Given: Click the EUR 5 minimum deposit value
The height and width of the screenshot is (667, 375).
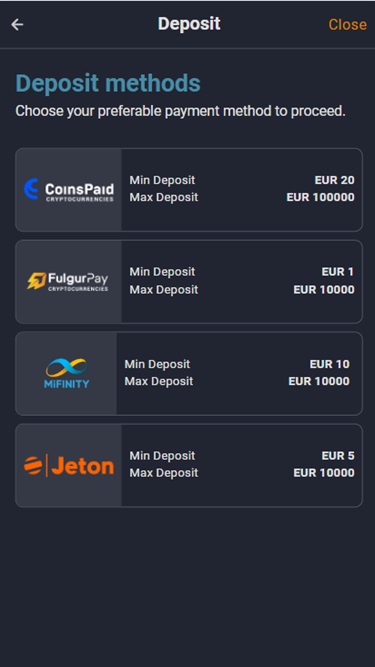Looking at the screenshot, I should point(338,456).
